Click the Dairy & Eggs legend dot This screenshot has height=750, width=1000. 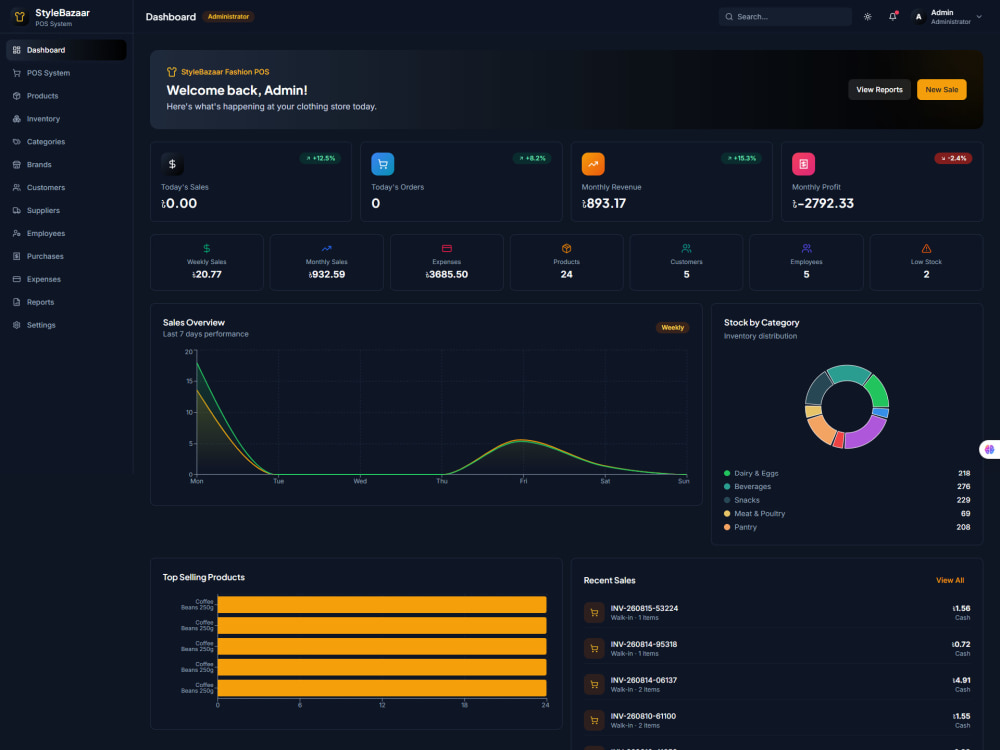727,473
